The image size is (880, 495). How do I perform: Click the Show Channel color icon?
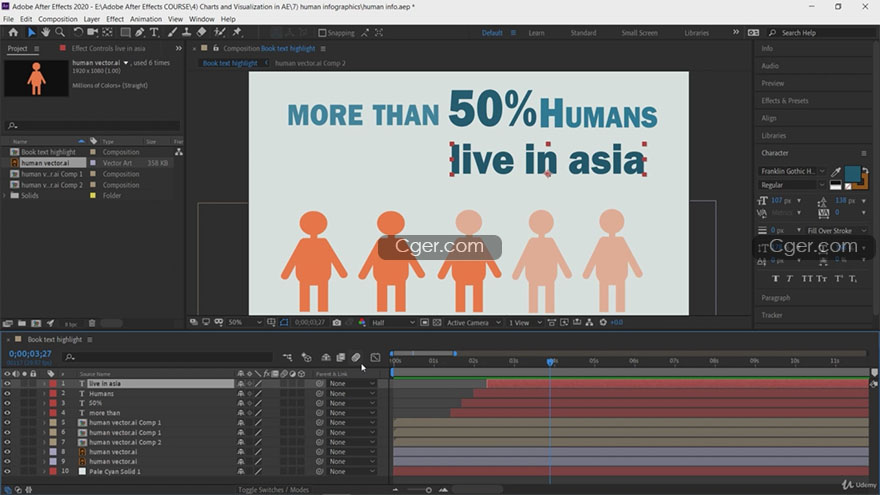pos(362,323)
